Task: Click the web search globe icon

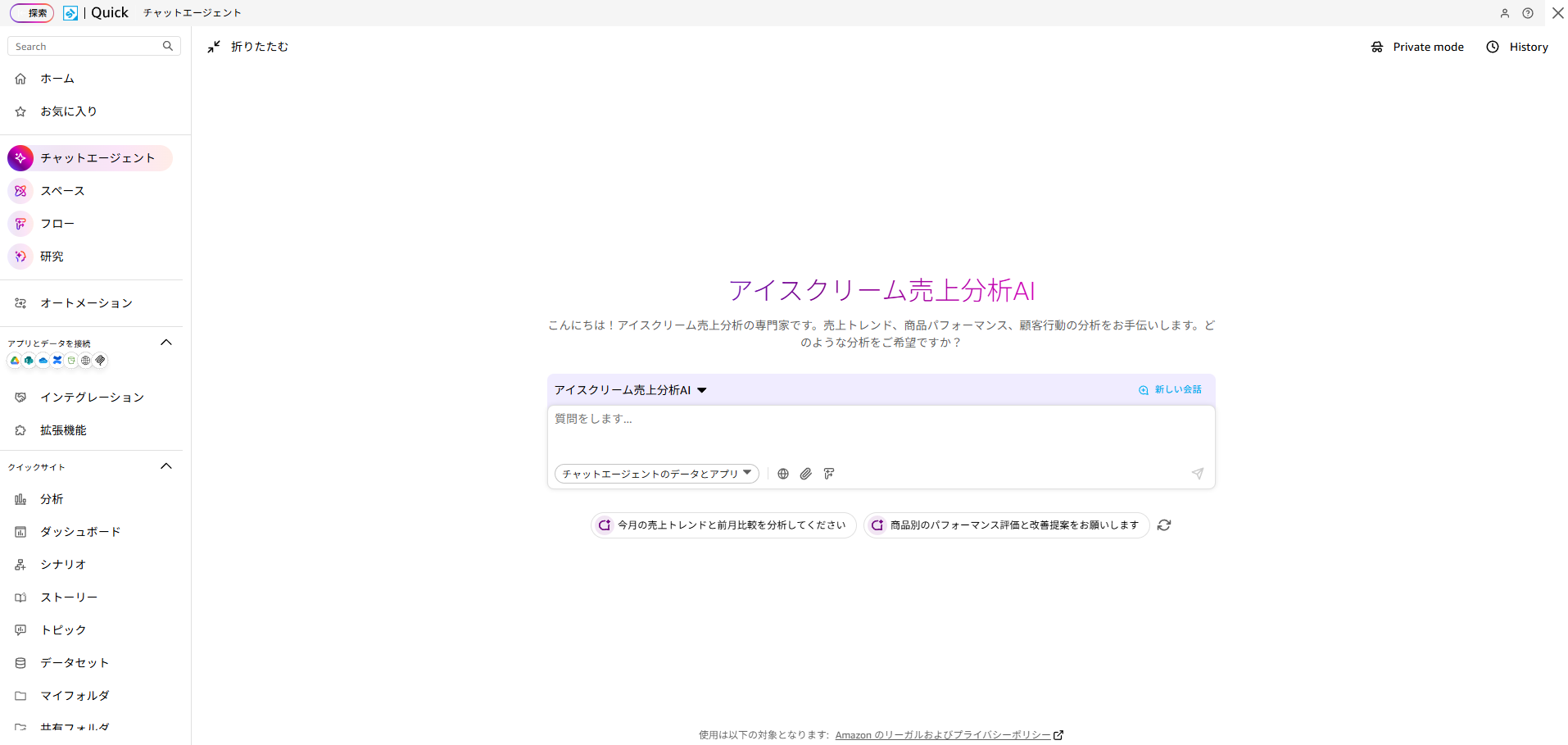Action: (782, 474)
